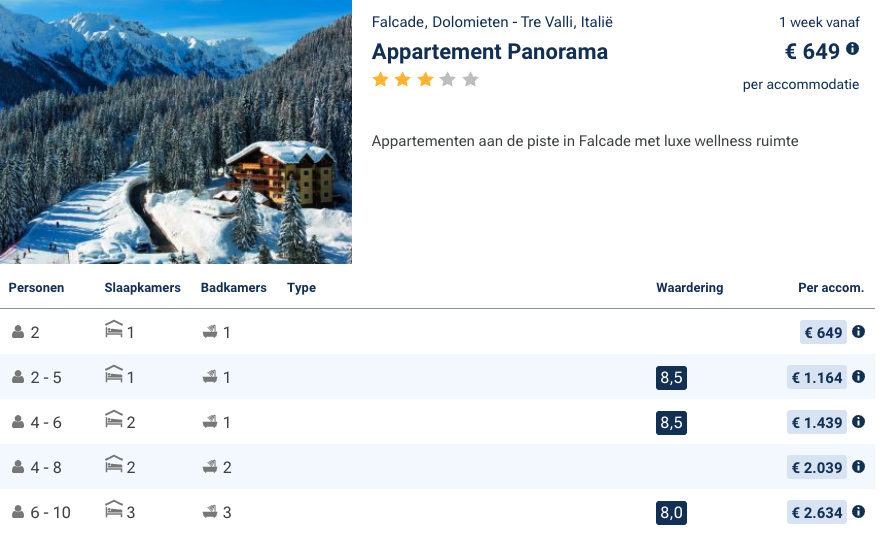Click the person icon in 2 - 5 persons row
This screenshot has height=535, width=879.
pyautogui.click(x=18, y=377)
